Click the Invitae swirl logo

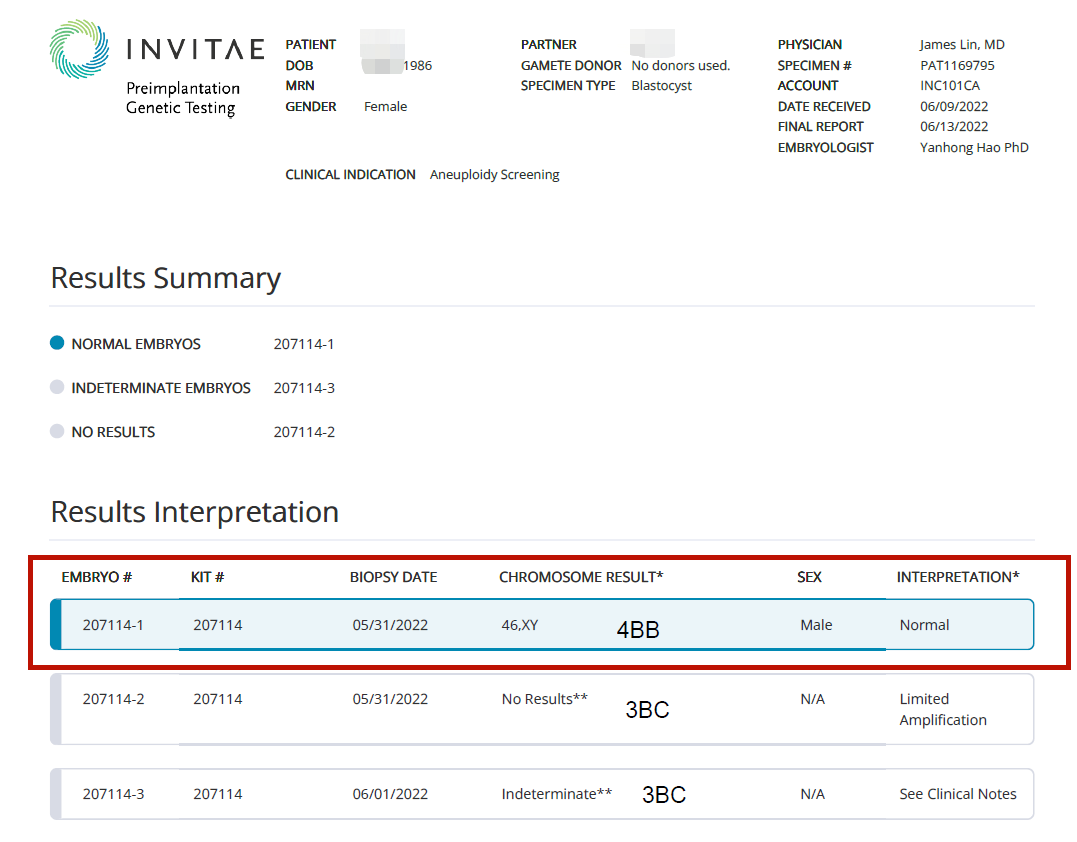click(80, 50)
